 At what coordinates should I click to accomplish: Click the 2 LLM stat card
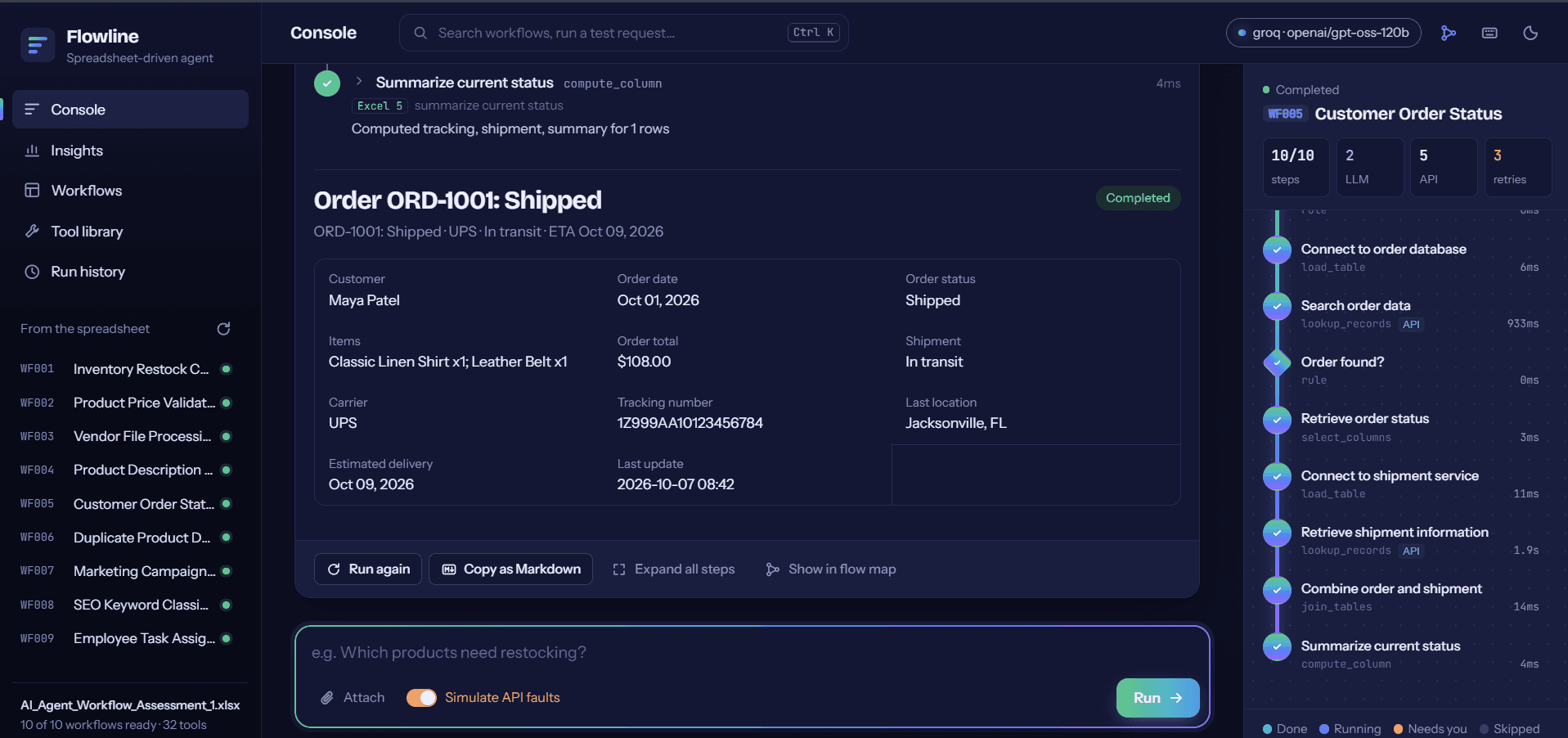coord(1370,167)
